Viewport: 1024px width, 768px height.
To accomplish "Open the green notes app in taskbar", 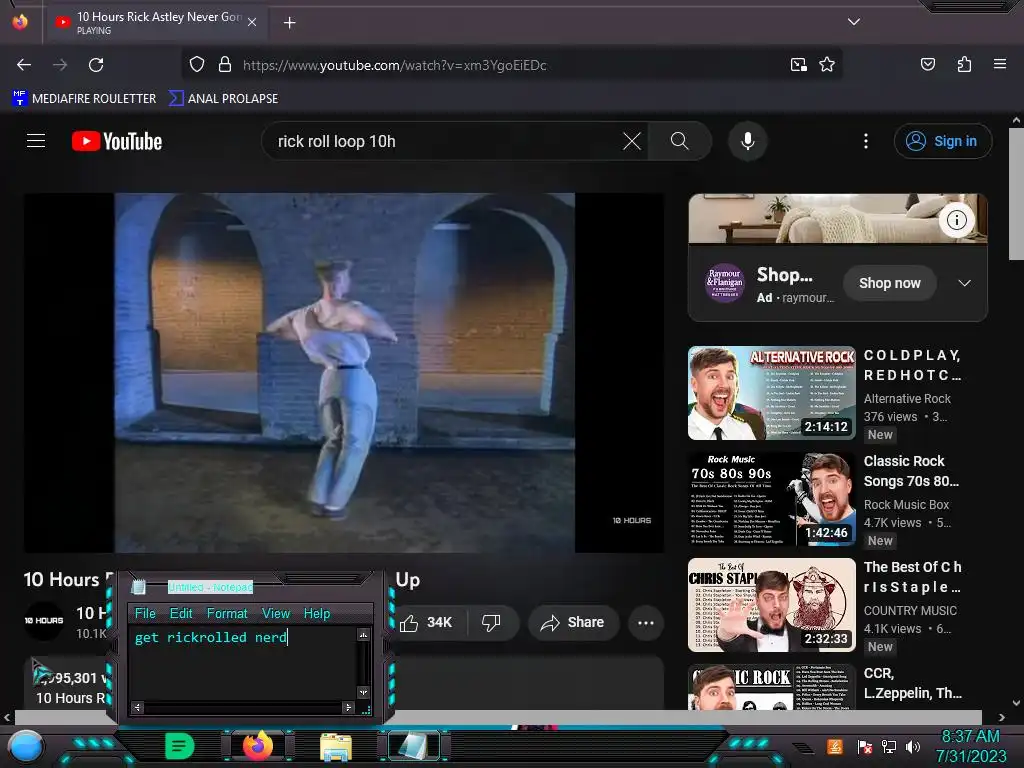I will click(x=179, y=746).
